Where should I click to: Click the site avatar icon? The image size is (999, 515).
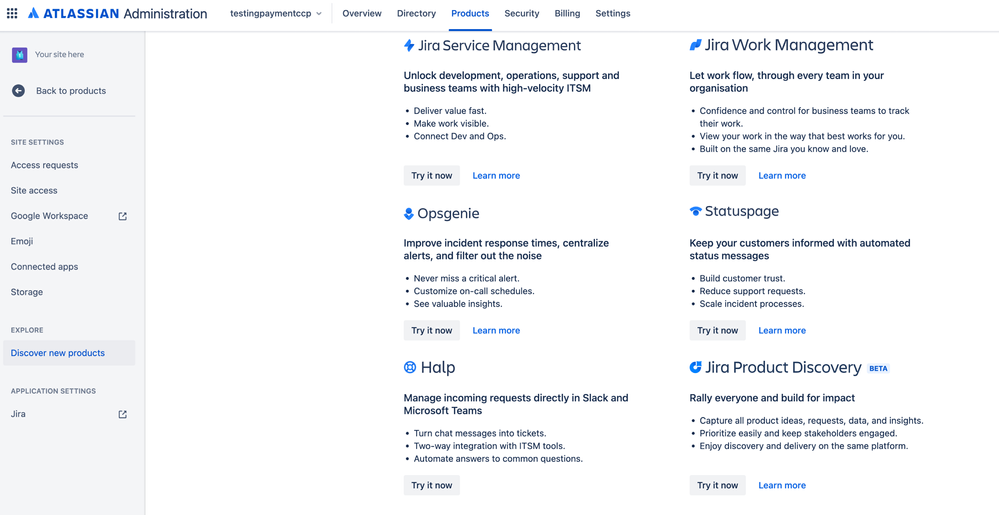20,55
